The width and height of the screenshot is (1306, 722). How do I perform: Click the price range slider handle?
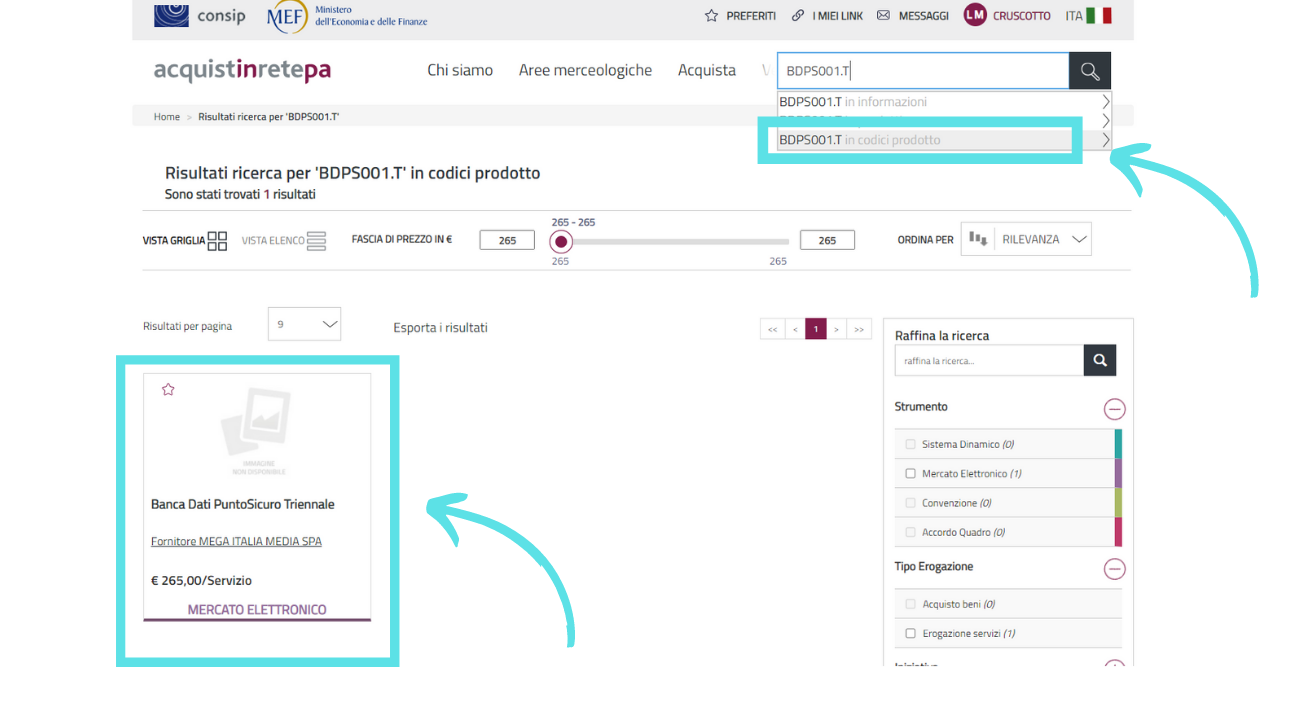pyautogui.click(x=561, y=241)
